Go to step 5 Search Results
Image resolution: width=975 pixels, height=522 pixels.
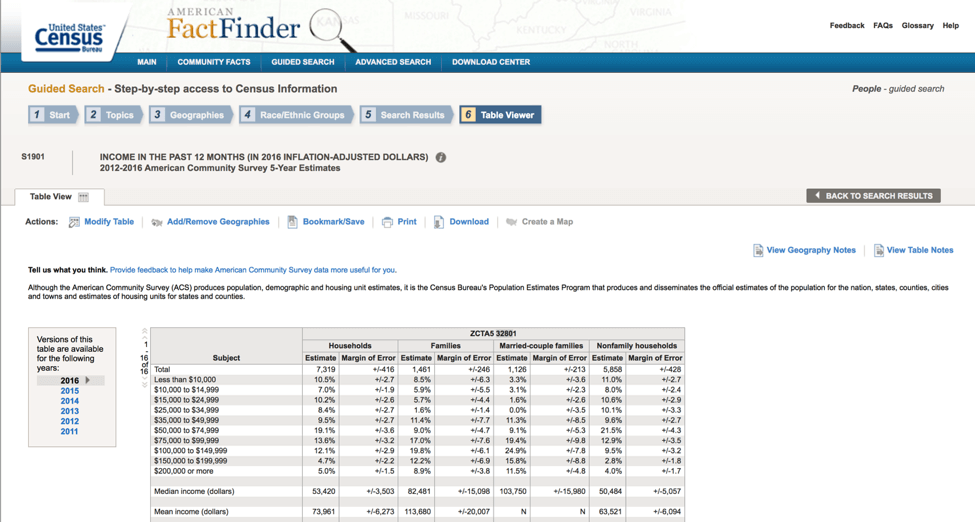point(407,115)
